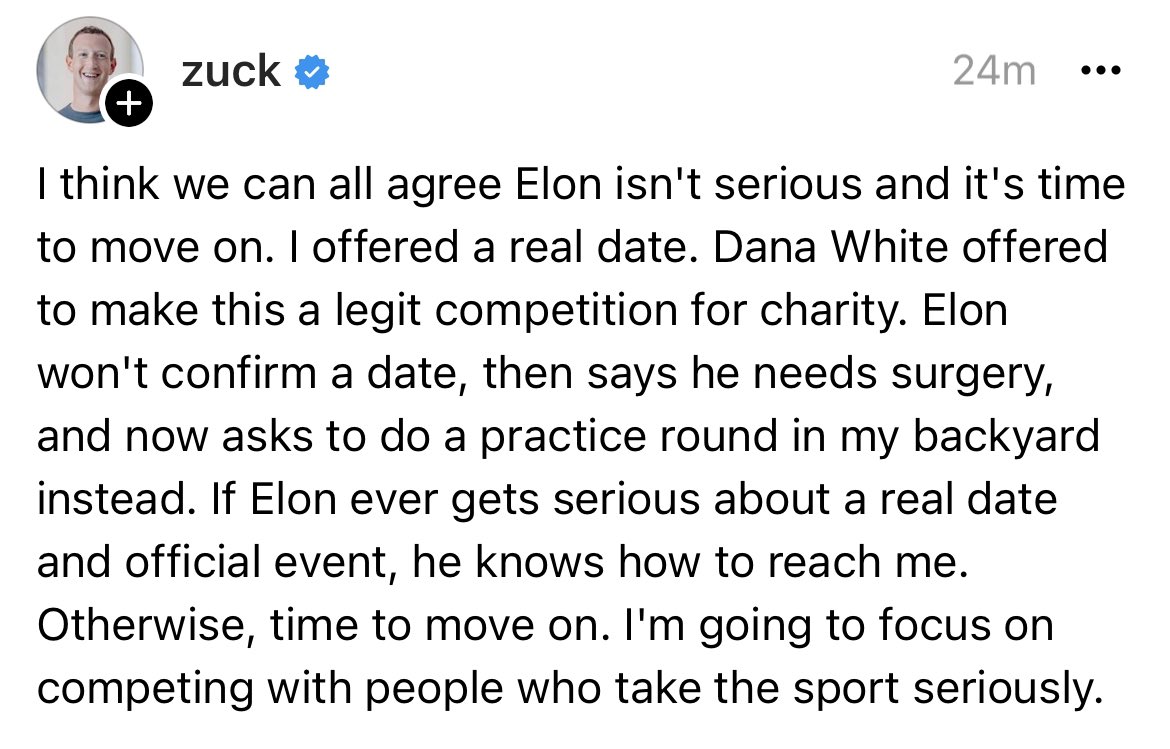Click the follow plus badge on the avatar

[x=131, y=101]
